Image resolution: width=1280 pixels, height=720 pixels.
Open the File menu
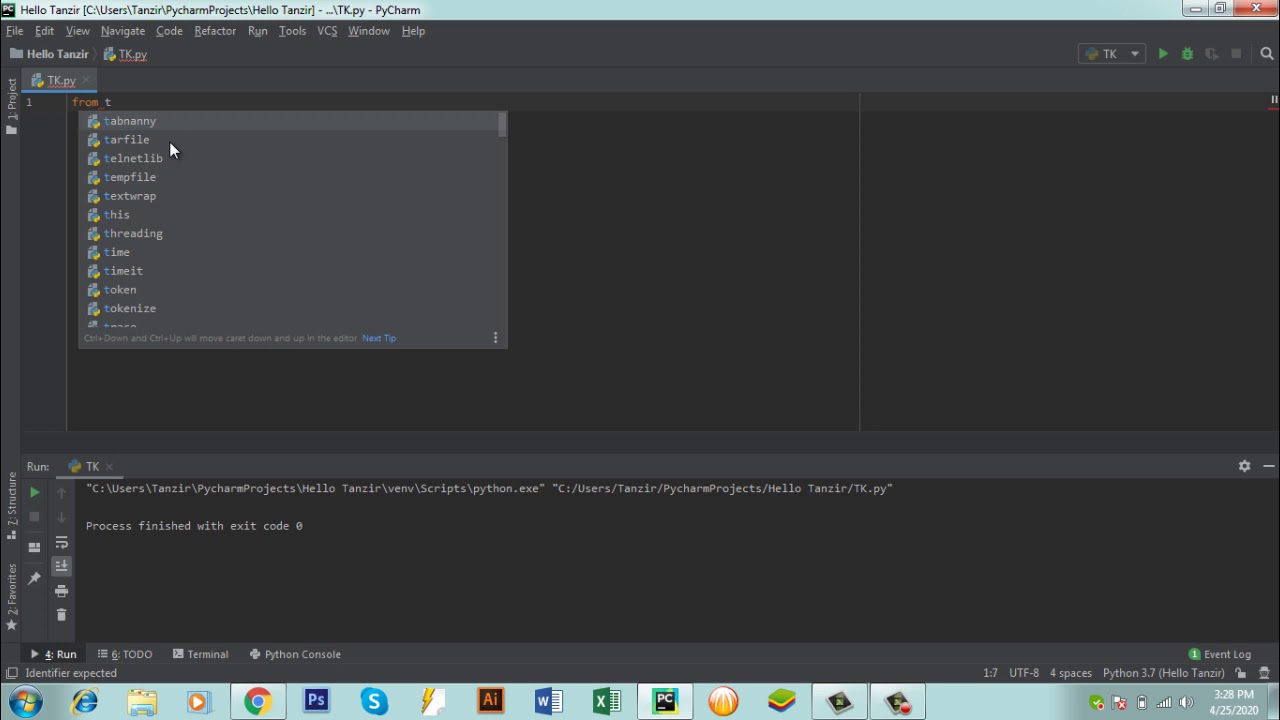point(14,31)
